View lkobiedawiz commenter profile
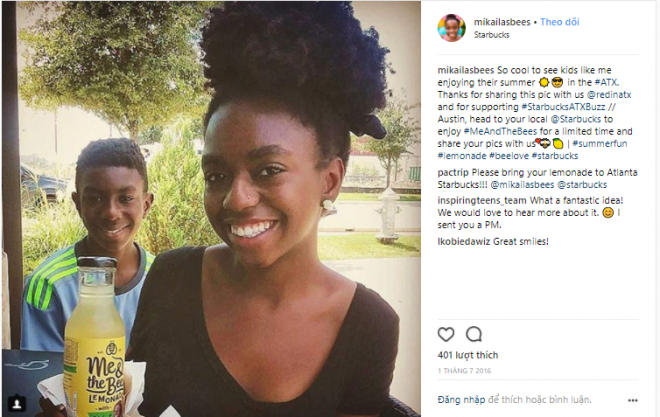Viewport: 660px width, 417px height. coord(464,242)
